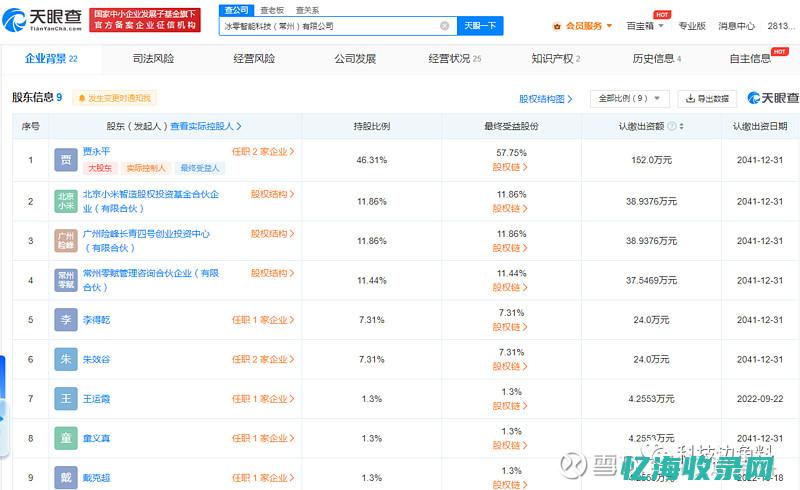Screen dimensions: 800x490
Task: Click the 北京小米 shareholder avatar
Action: pyautogui.click(x=65, y=201)
